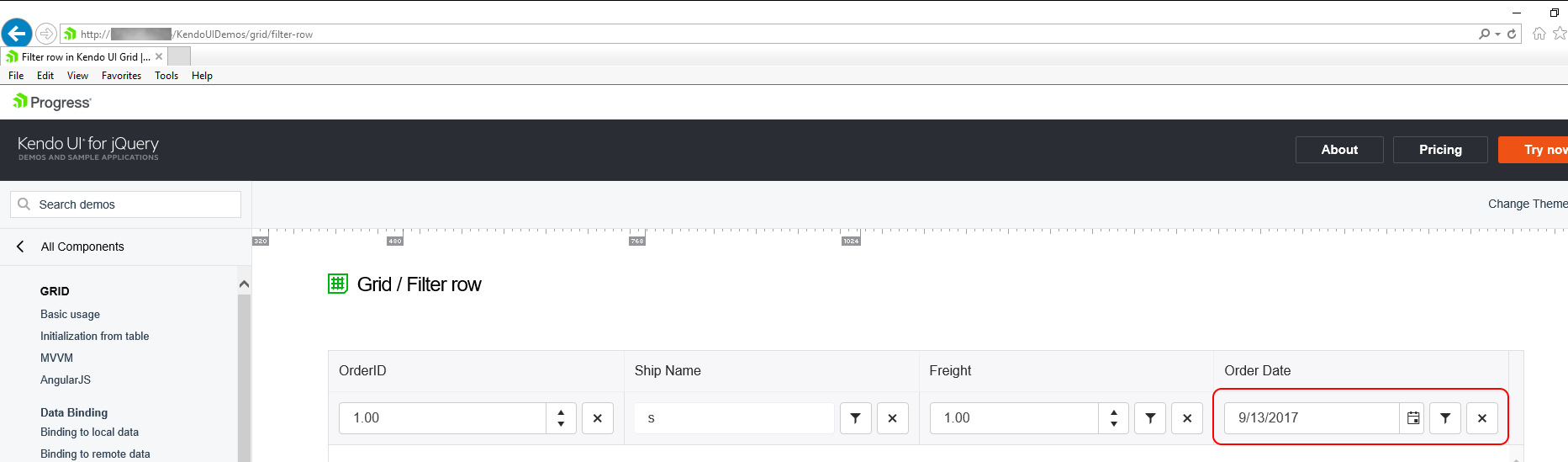Increase the OrderID filter value
Image resolution: width=1568 pixels, height=462 pixels.
coord(561,412)
